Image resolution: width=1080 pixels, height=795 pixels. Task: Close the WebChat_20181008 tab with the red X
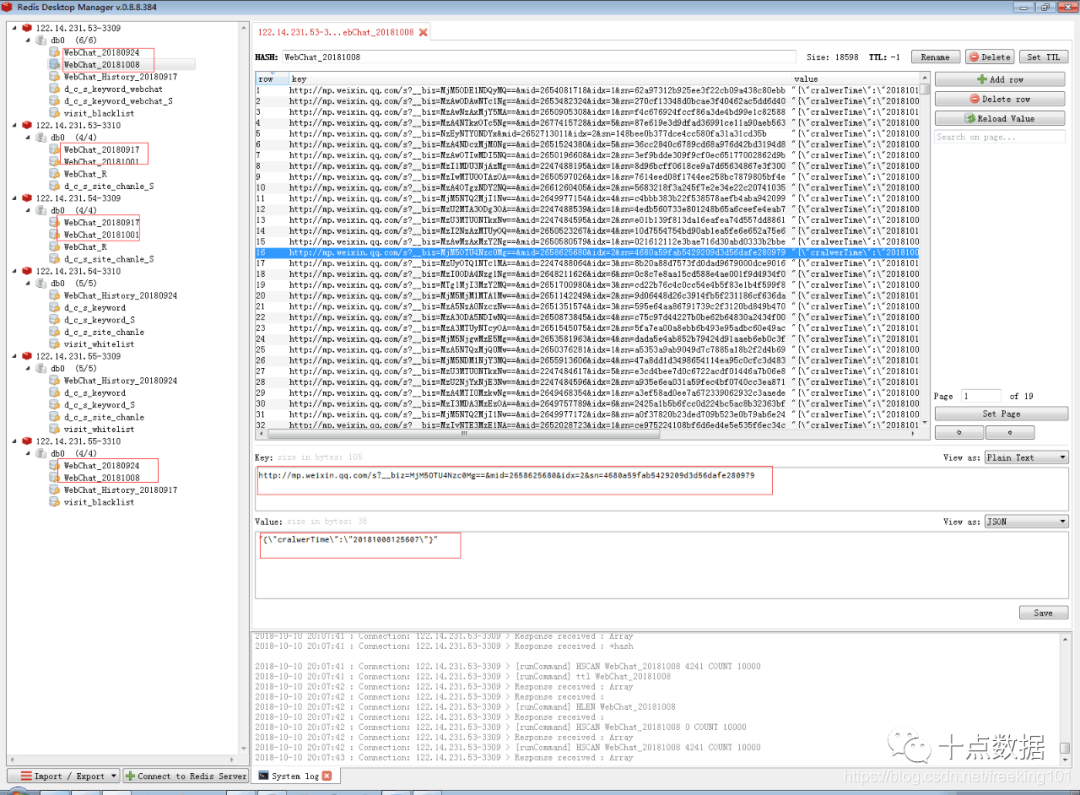click(423, 32)
